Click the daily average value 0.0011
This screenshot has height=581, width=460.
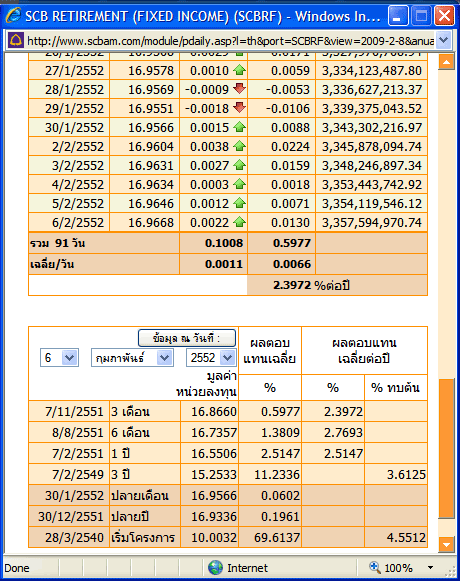[x=224, y=264]
